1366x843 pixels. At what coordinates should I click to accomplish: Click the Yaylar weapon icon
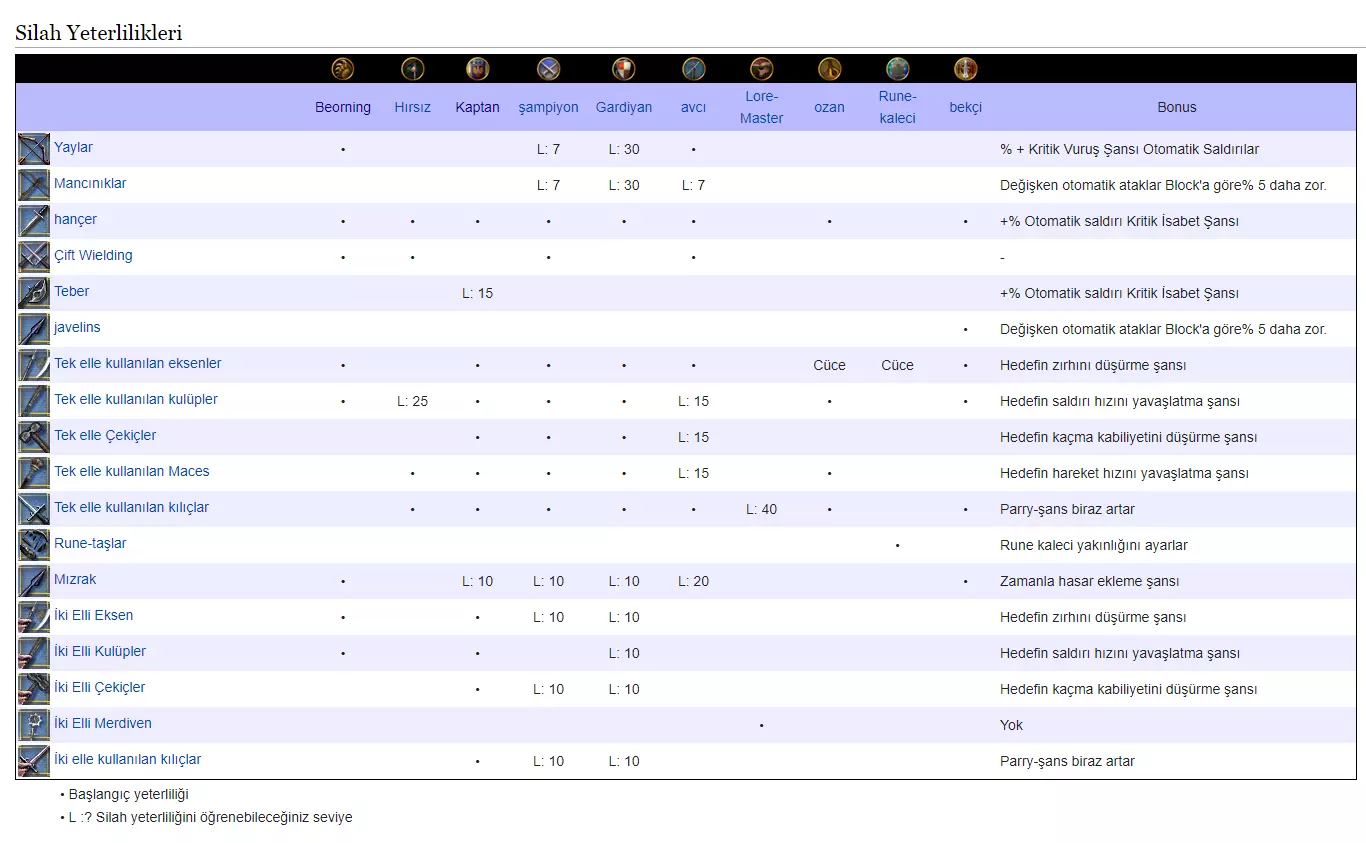point(34,149)
